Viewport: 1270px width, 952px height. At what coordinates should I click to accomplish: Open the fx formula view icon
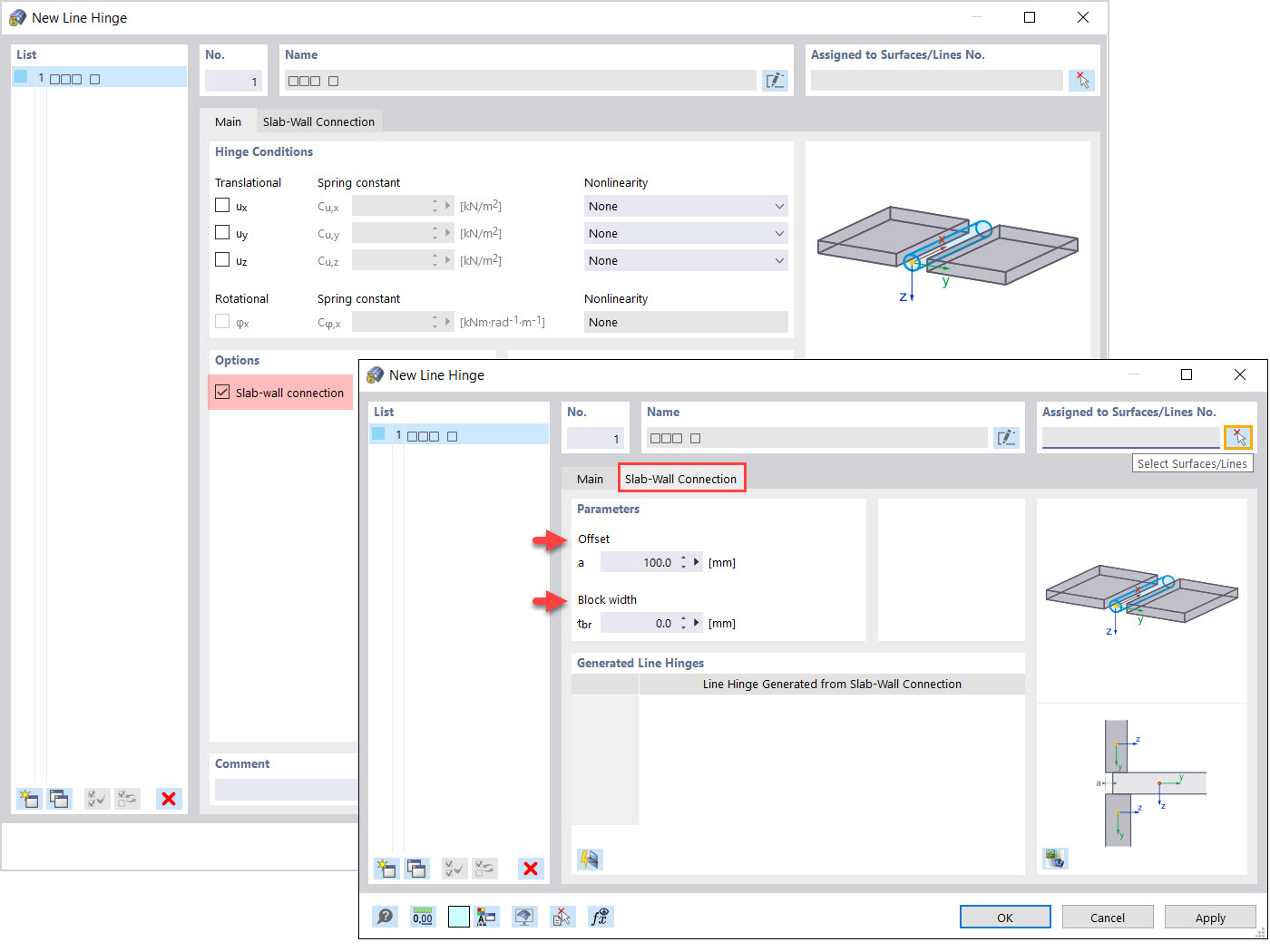click(601, 917)
